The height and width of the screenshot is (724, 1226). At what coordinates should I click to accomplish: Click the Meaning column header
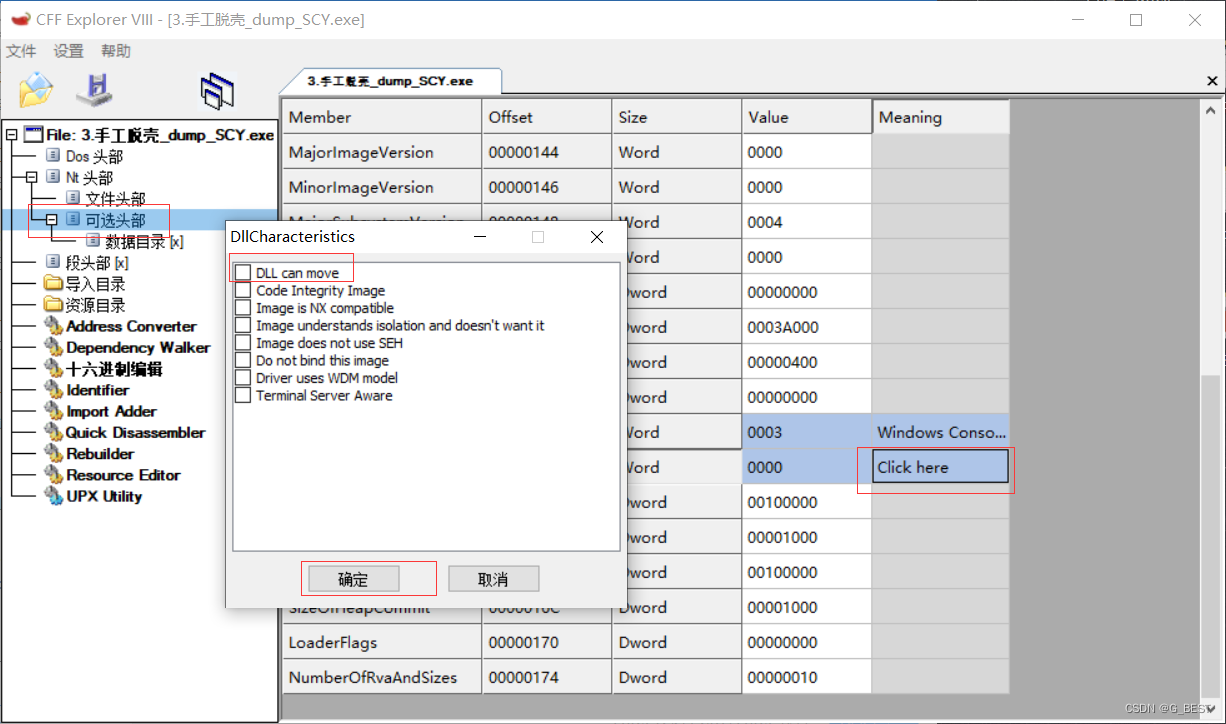(x=940, y=117)
